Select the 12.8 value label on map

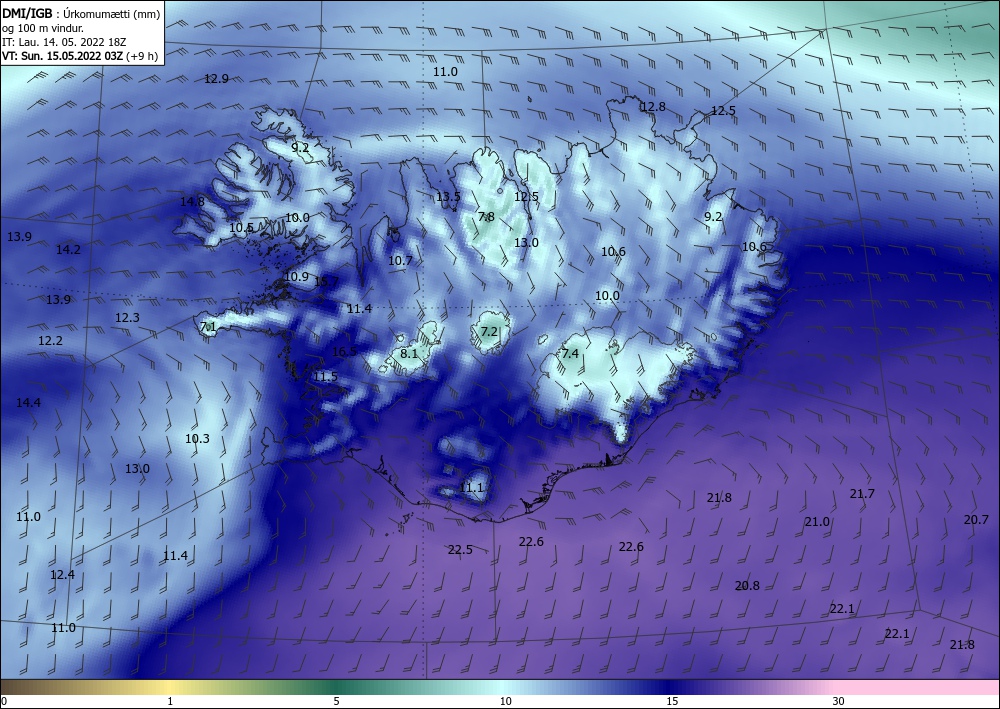point(653,106)
